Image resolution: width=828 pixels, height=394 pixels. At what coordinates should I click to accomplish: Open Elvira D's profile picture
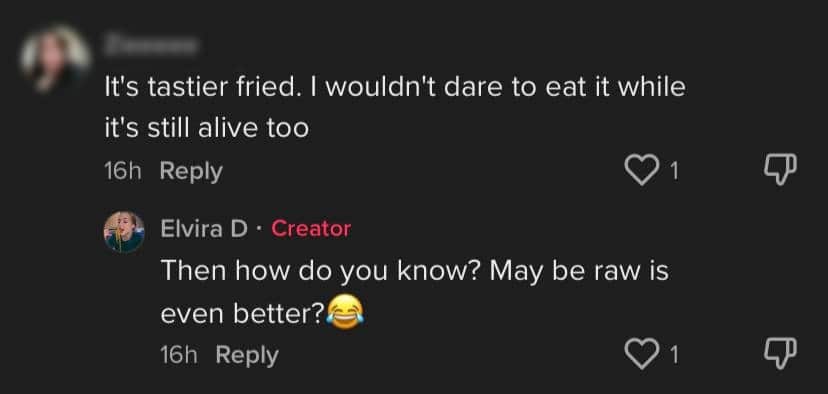tap(124, 232)
